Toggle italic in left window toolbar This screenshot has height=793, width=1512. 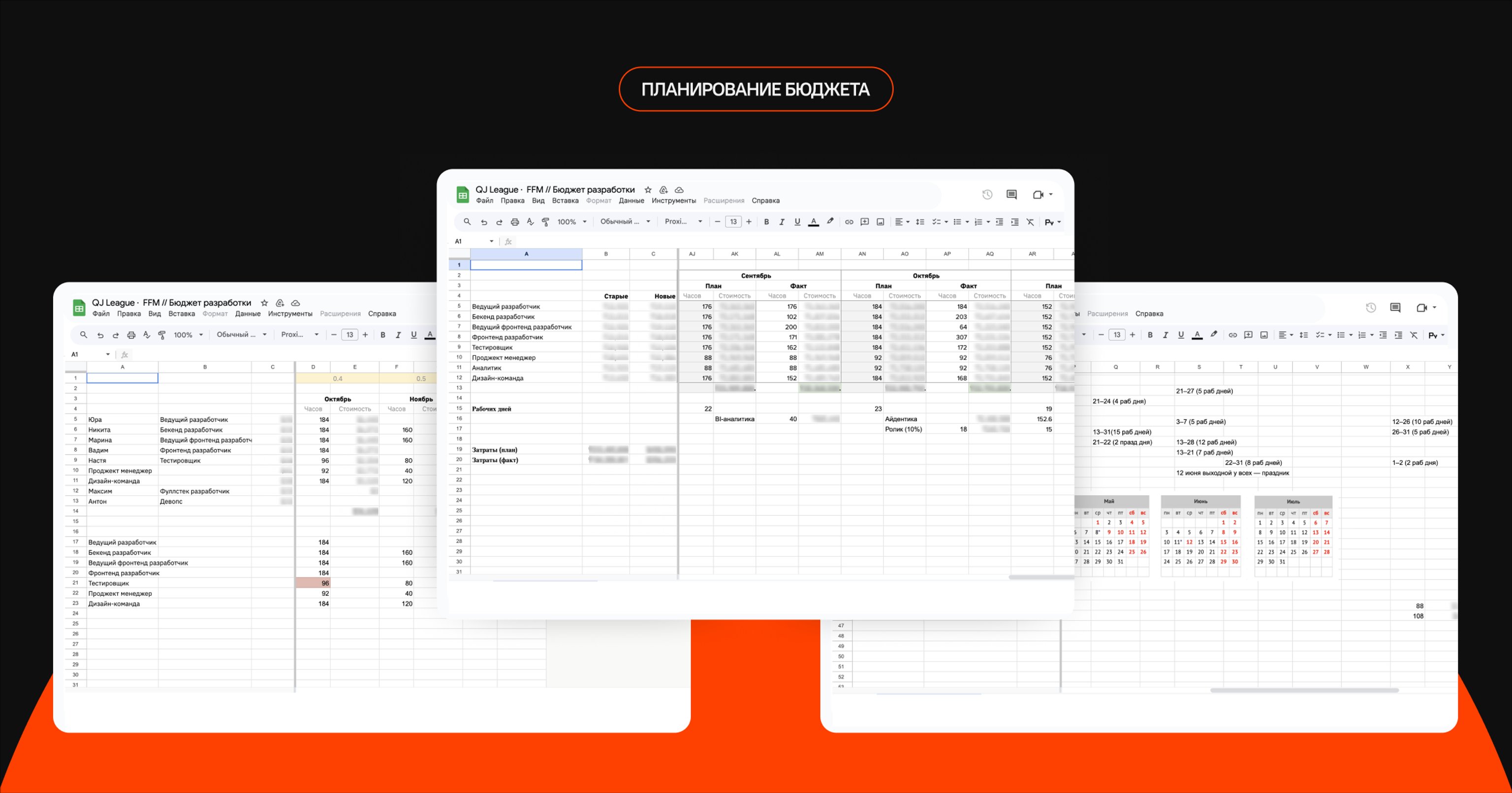398,335
